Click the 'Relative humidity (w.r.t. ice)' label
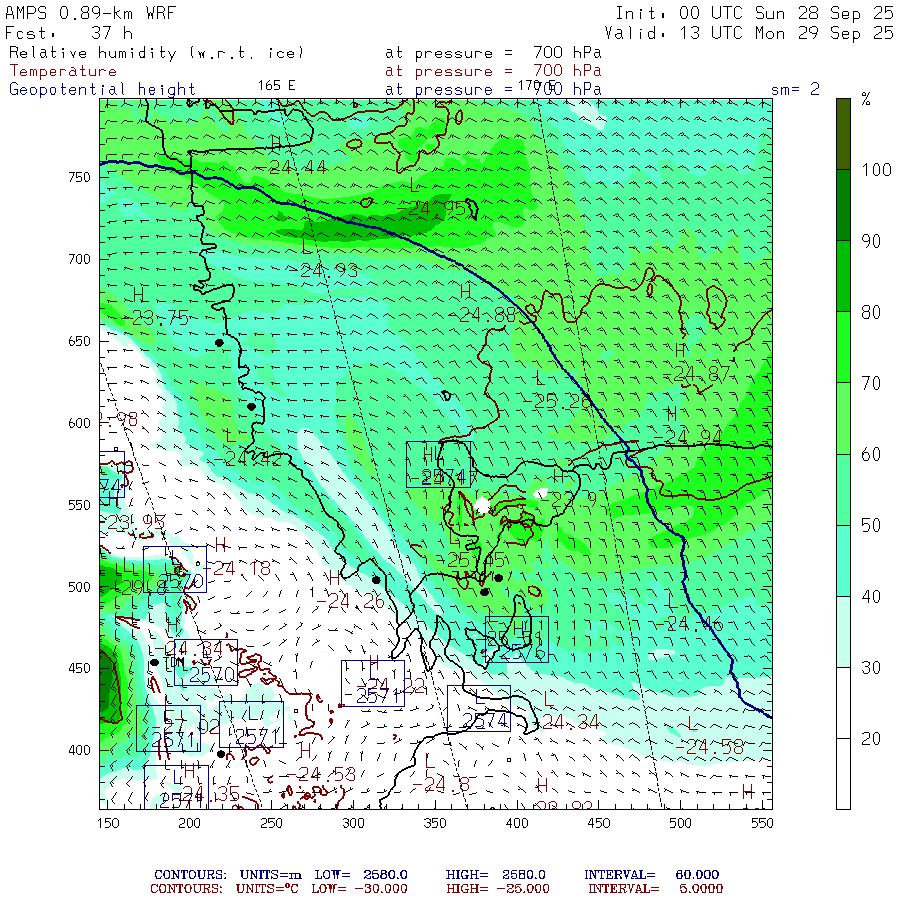 156,52
